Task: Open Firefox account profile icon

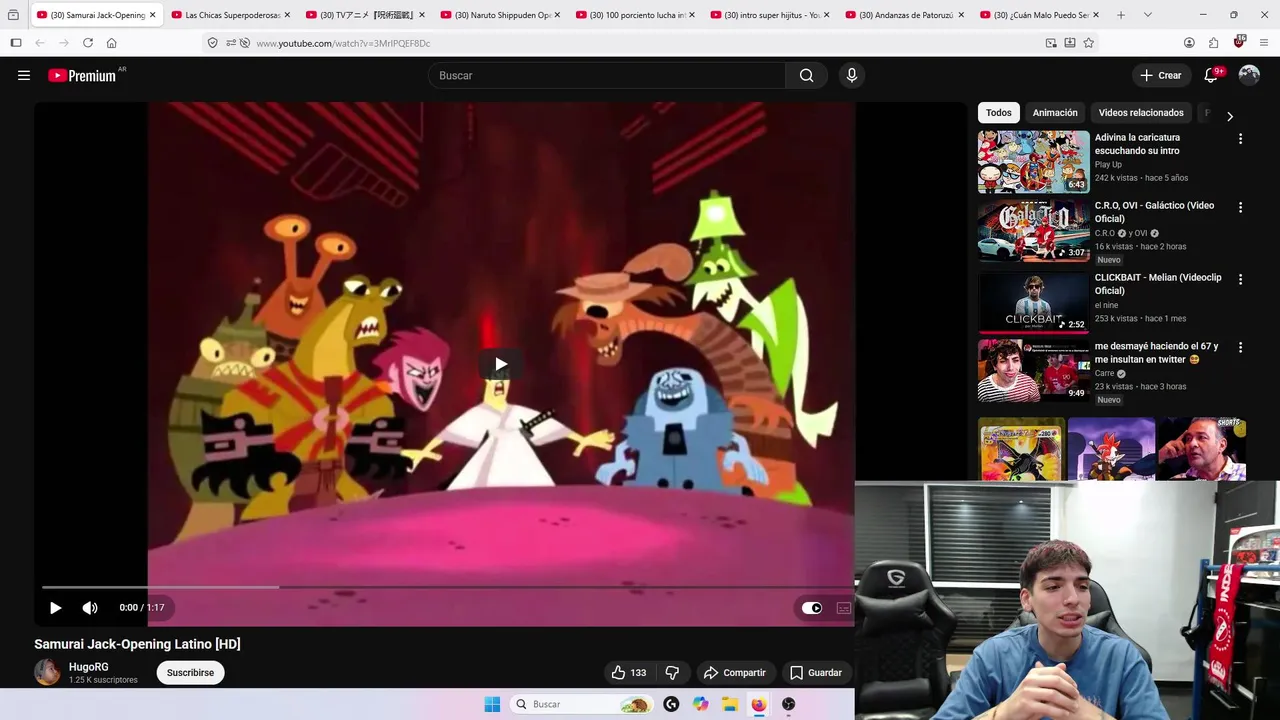Action: (x=1189, y=43)
